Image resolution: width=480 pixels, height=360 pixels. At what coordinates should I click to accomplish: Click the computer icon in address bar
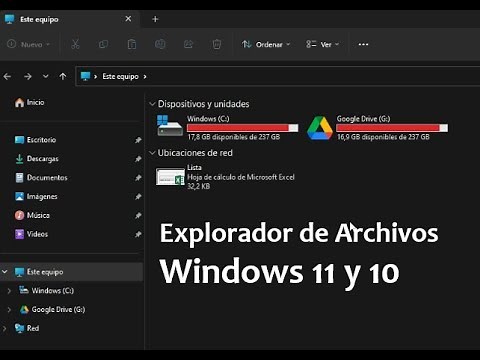[85, 76]
